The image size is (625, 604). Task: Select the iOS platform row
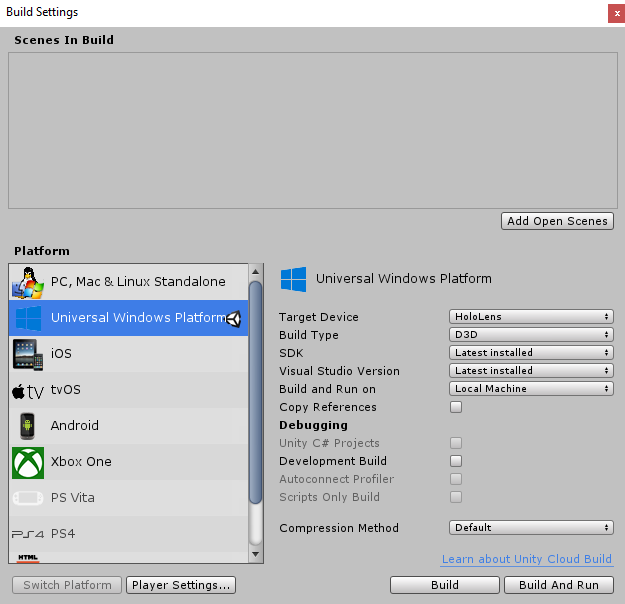tap(128, 354)
